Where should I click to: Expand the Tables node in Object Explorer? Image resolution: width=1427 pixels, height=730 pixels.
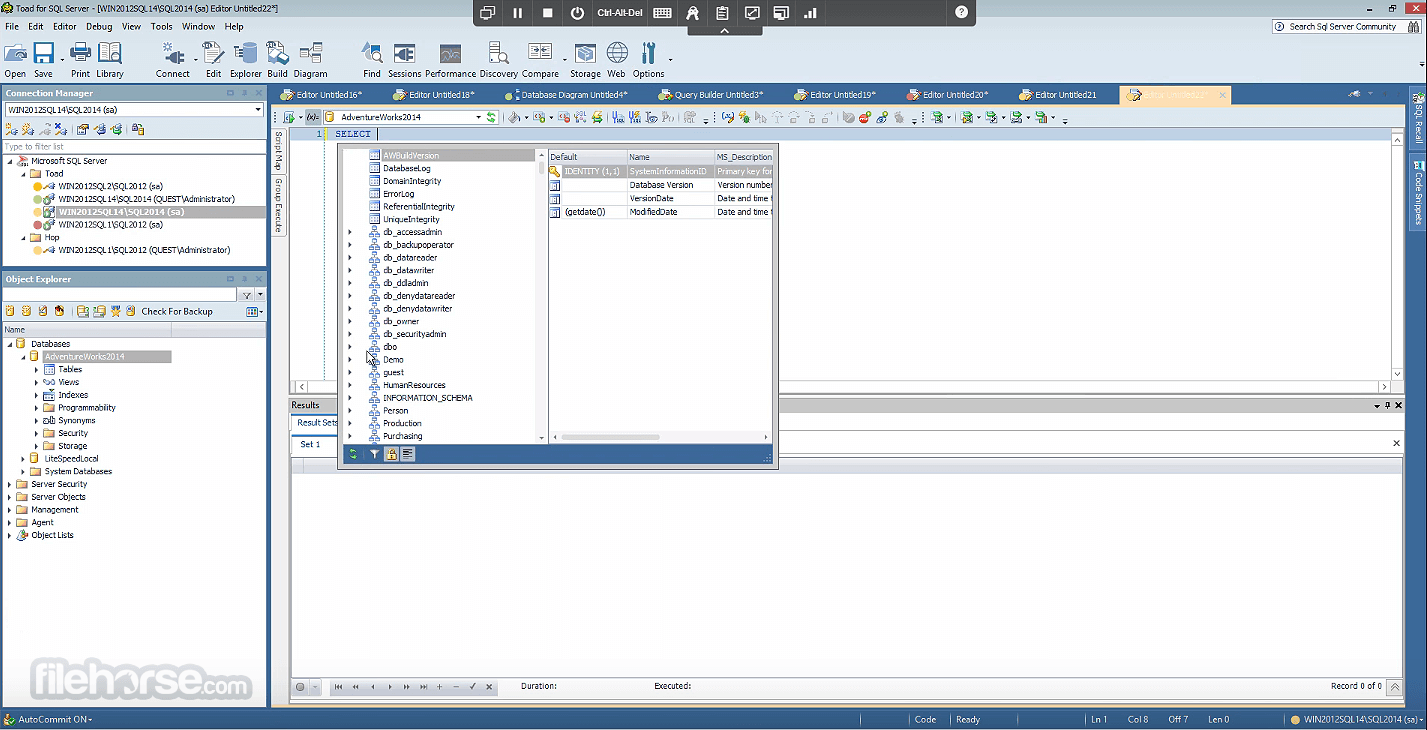36,370
